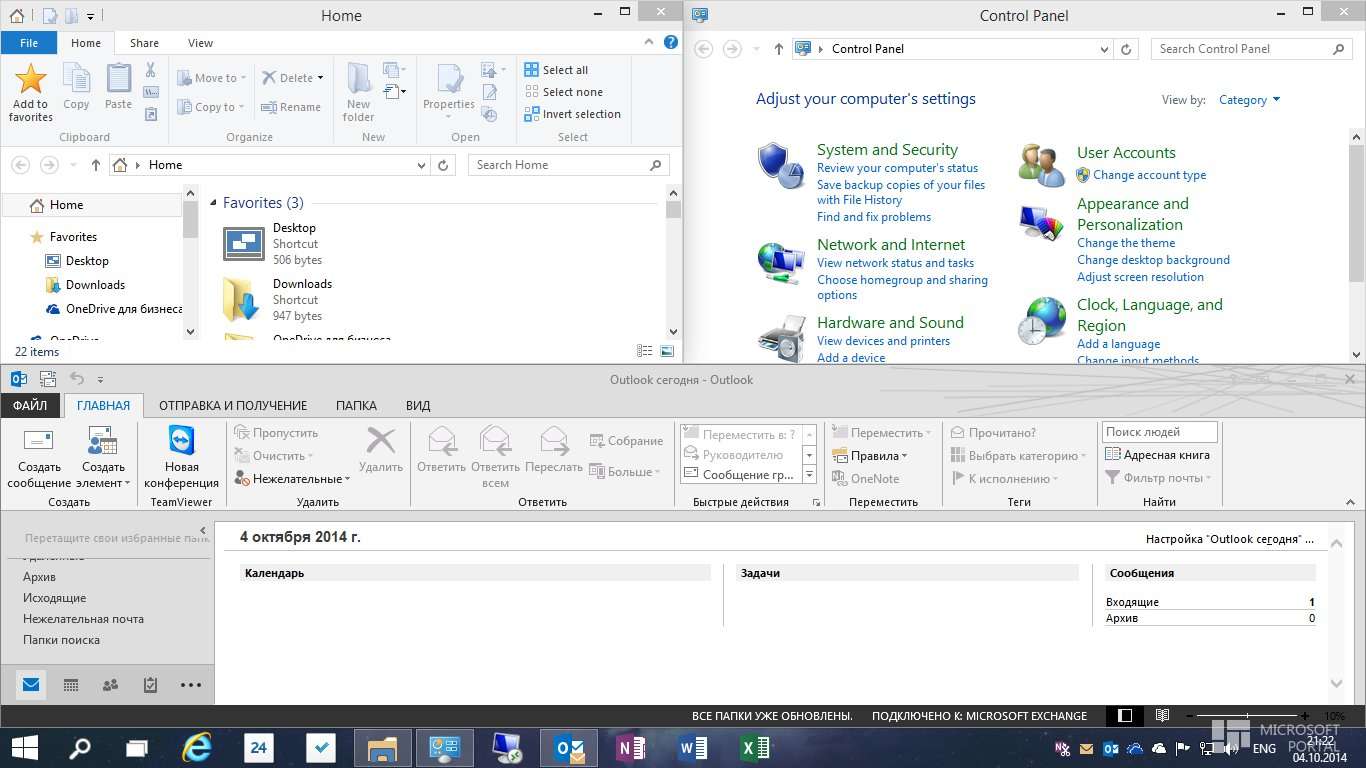Open the Address Book in Outlook ribbon

click(1157, 455)
